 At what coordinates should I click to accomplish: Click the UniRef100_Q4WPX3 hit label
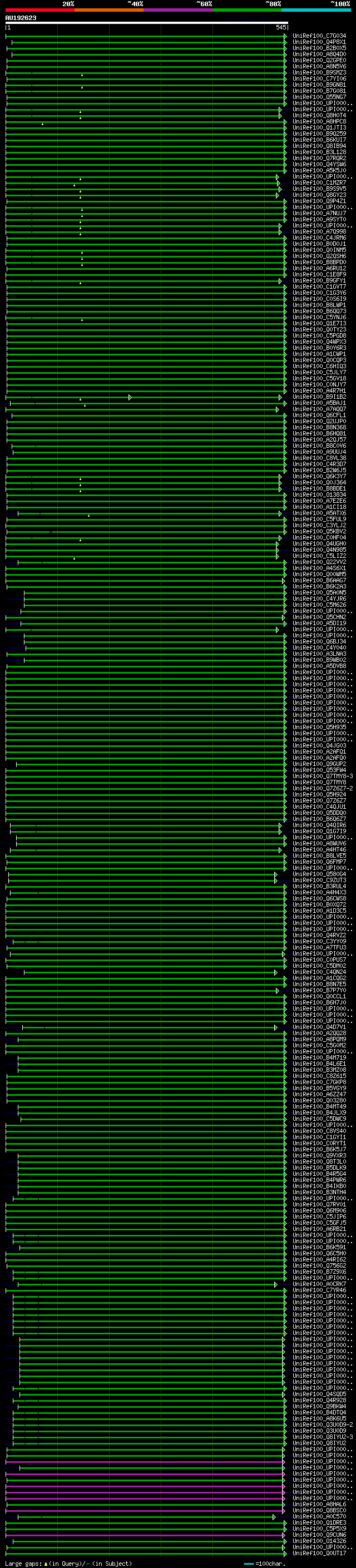pyautogui.click(x=319, y=342)
